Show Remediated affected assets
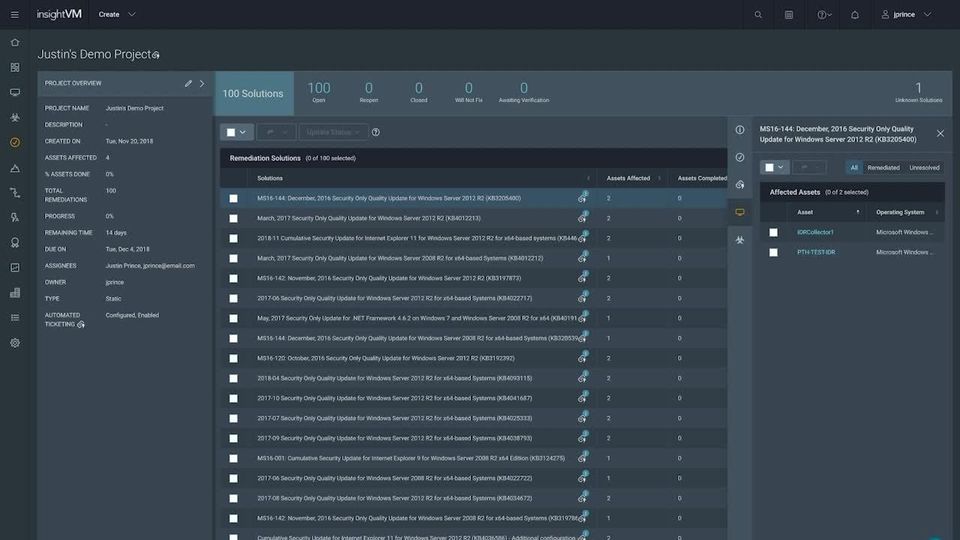Image resolution: width=960 pixels, height=540 pixels. click(x=883, y=168)
